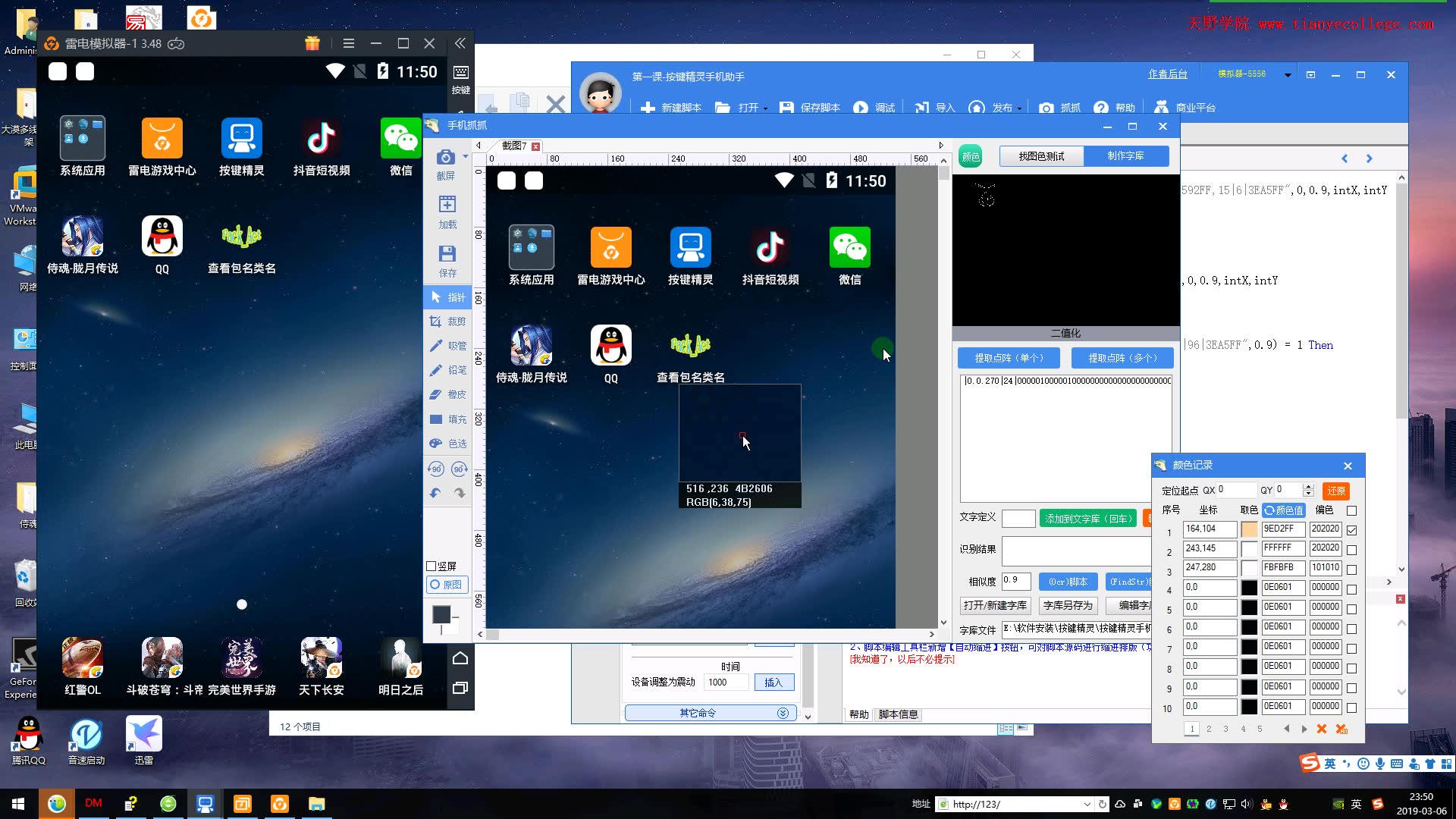
Task: Uncheck the checkbox for color record row 1
Action: 1351,530
